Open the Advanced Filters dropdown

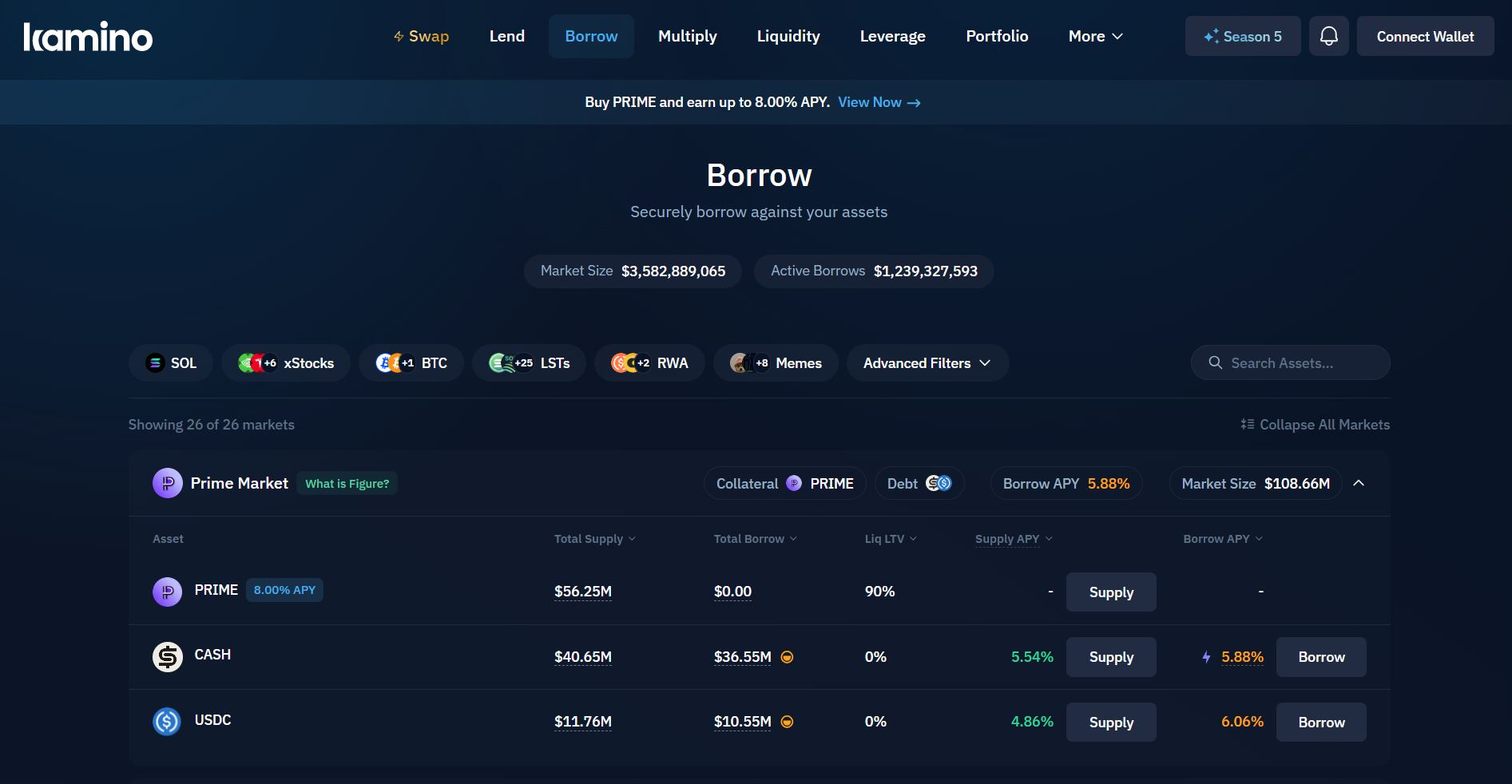pos(927,363)
